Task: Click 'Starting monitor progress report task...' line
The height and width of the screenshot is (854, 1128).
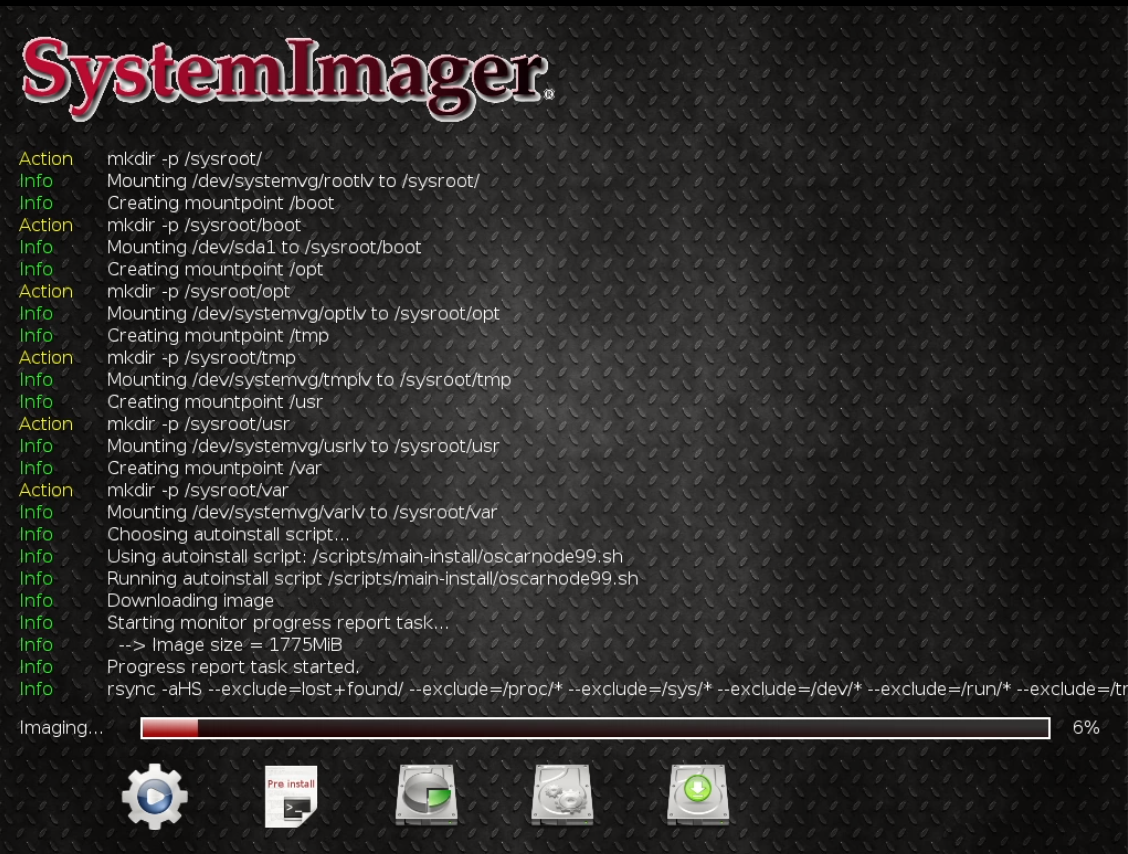Action: point(278,623)
